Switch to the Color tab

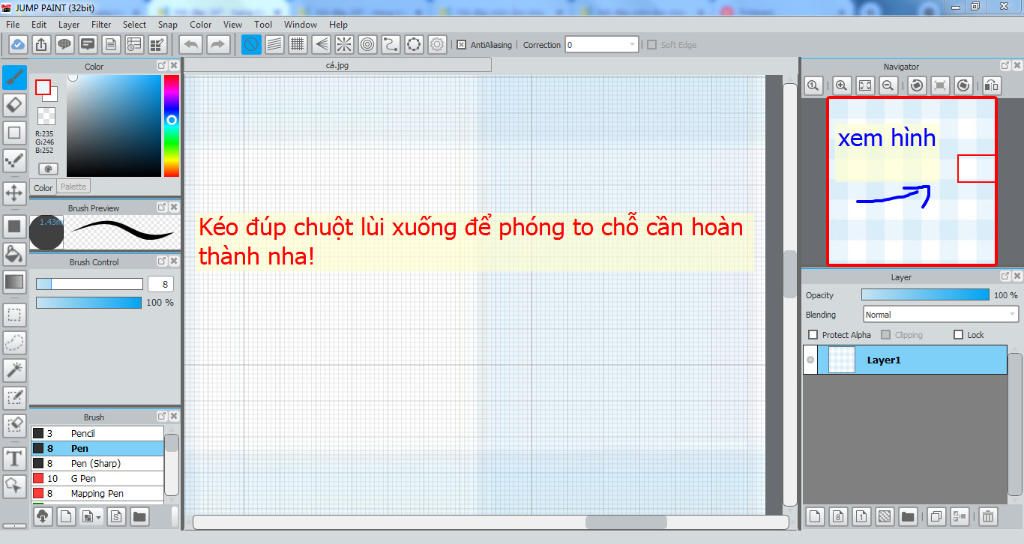coord(43,187)
